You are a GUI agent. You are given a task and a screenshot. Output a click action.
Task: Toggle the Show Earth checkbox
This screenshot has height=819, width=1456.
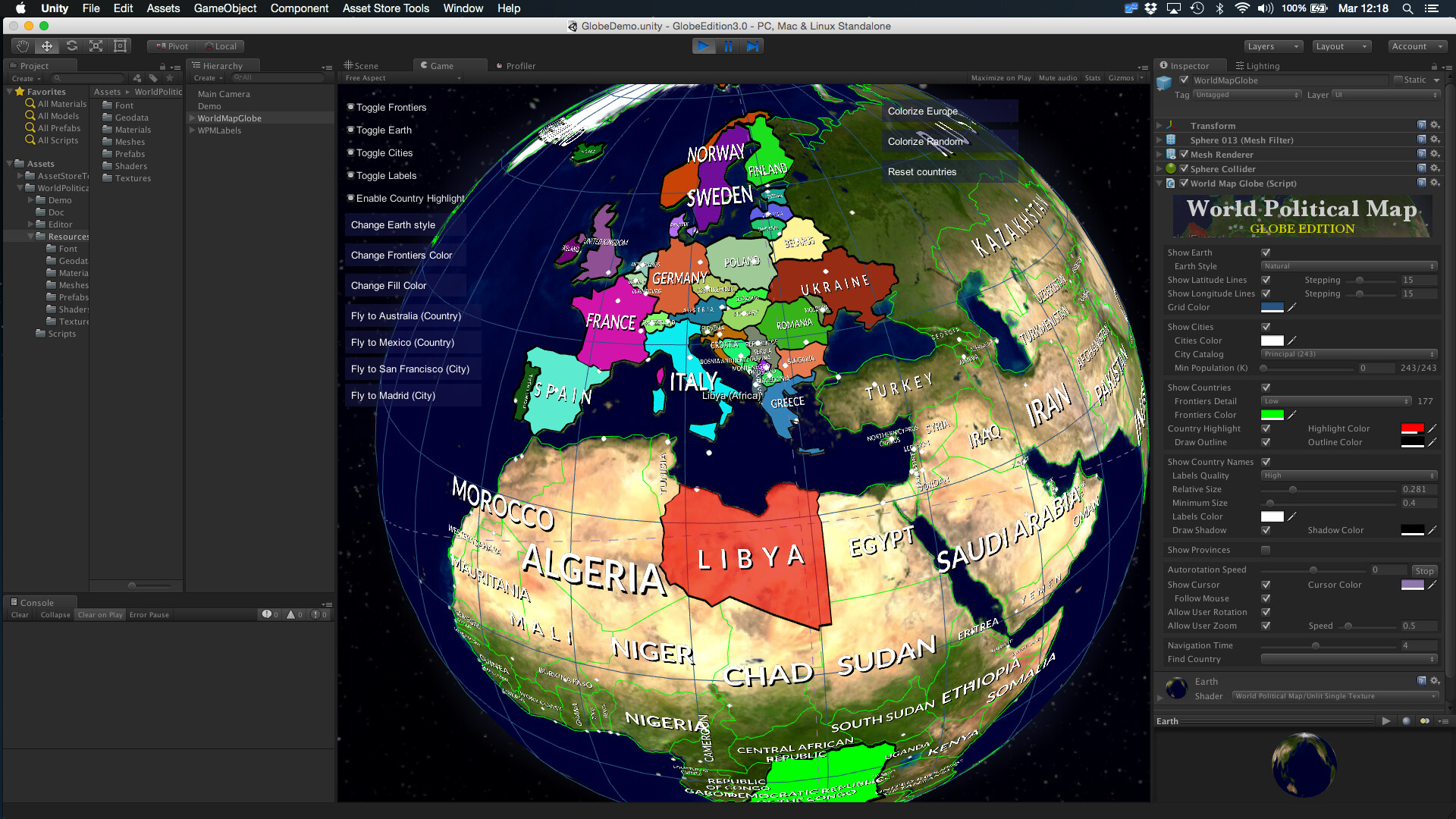point(1265,253)
